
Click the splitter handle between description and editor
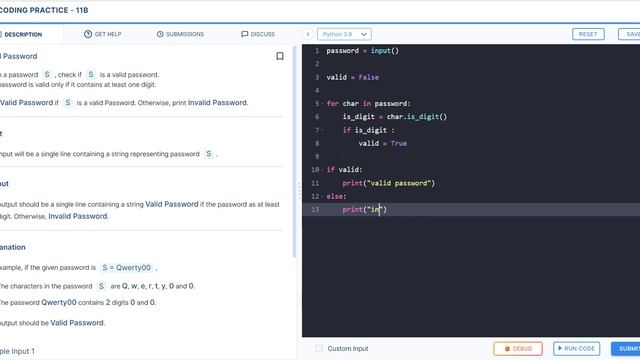point(299,191)
